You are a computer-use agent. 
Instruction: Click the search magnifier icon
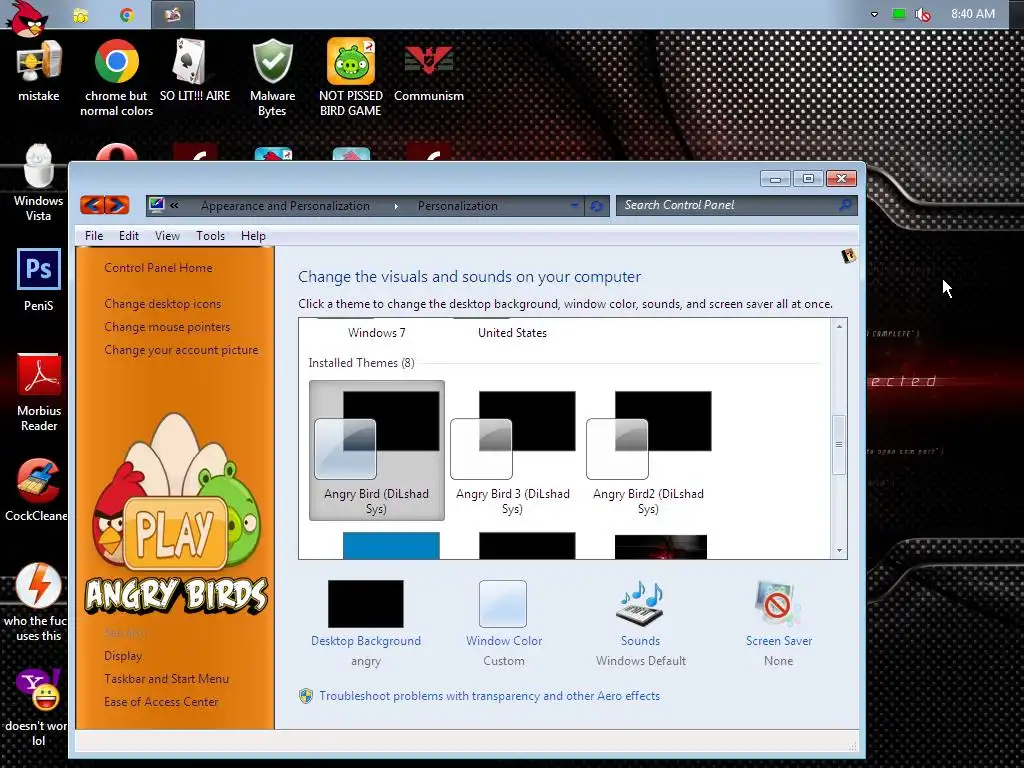[845, 205]
